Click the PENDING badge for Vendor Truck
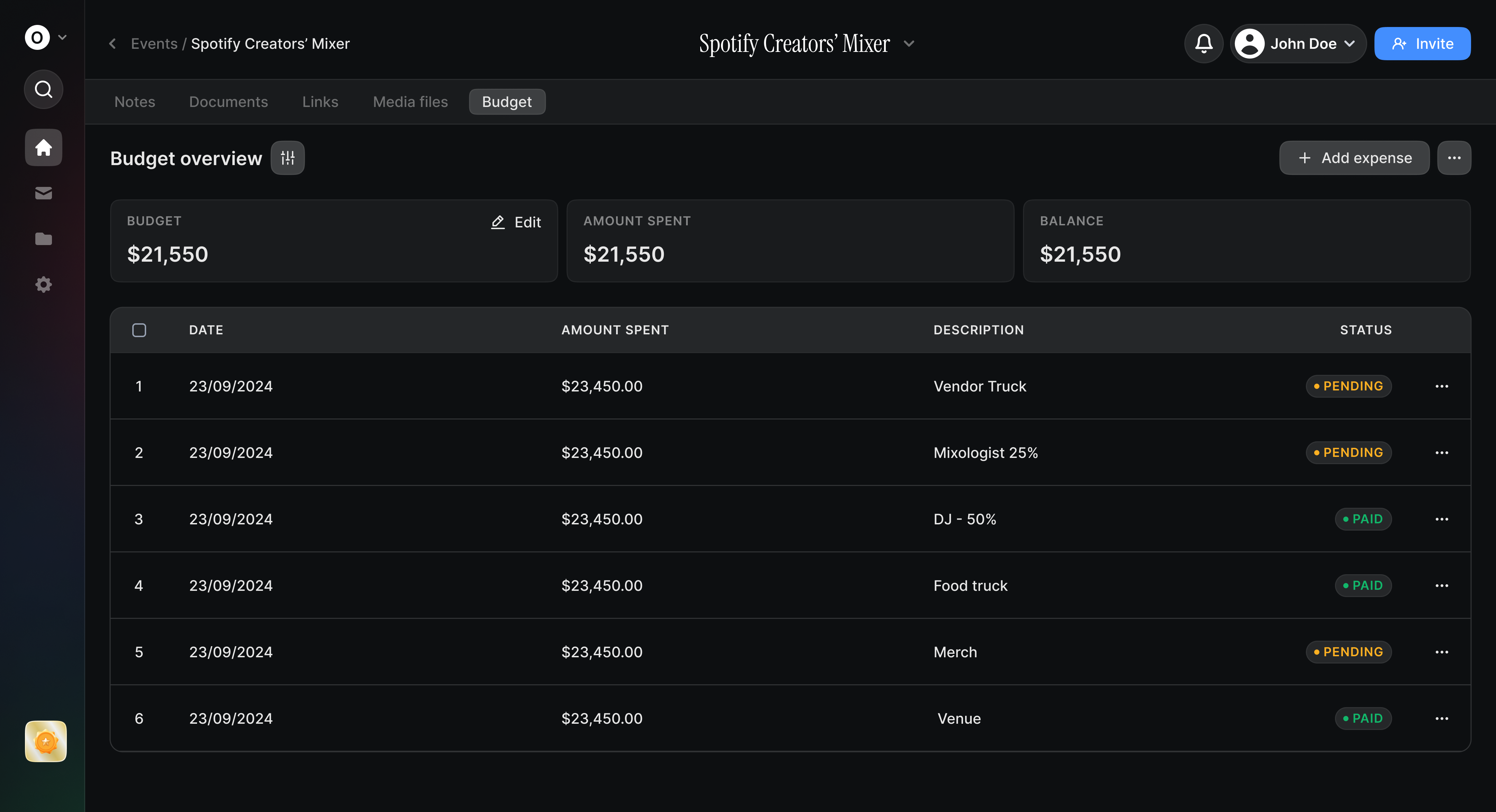The height and width of the screenshot is (812, 1496). (x=1348, y=386)
